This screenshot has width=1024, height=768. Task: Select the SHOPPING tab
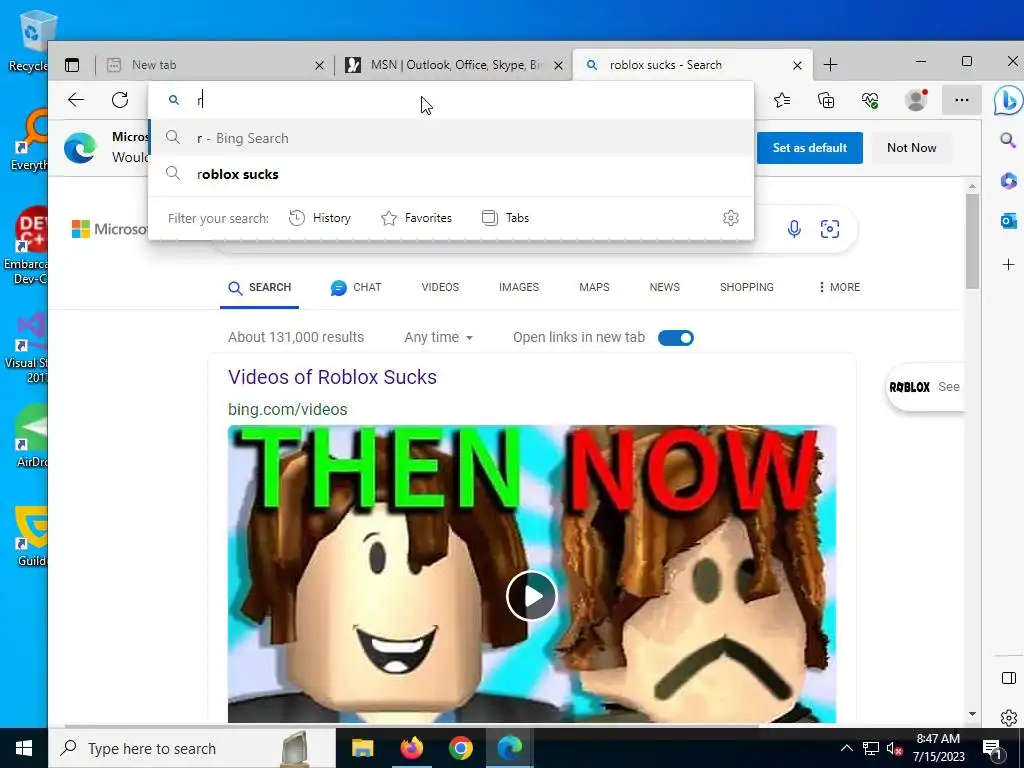[x=746, y=287]
